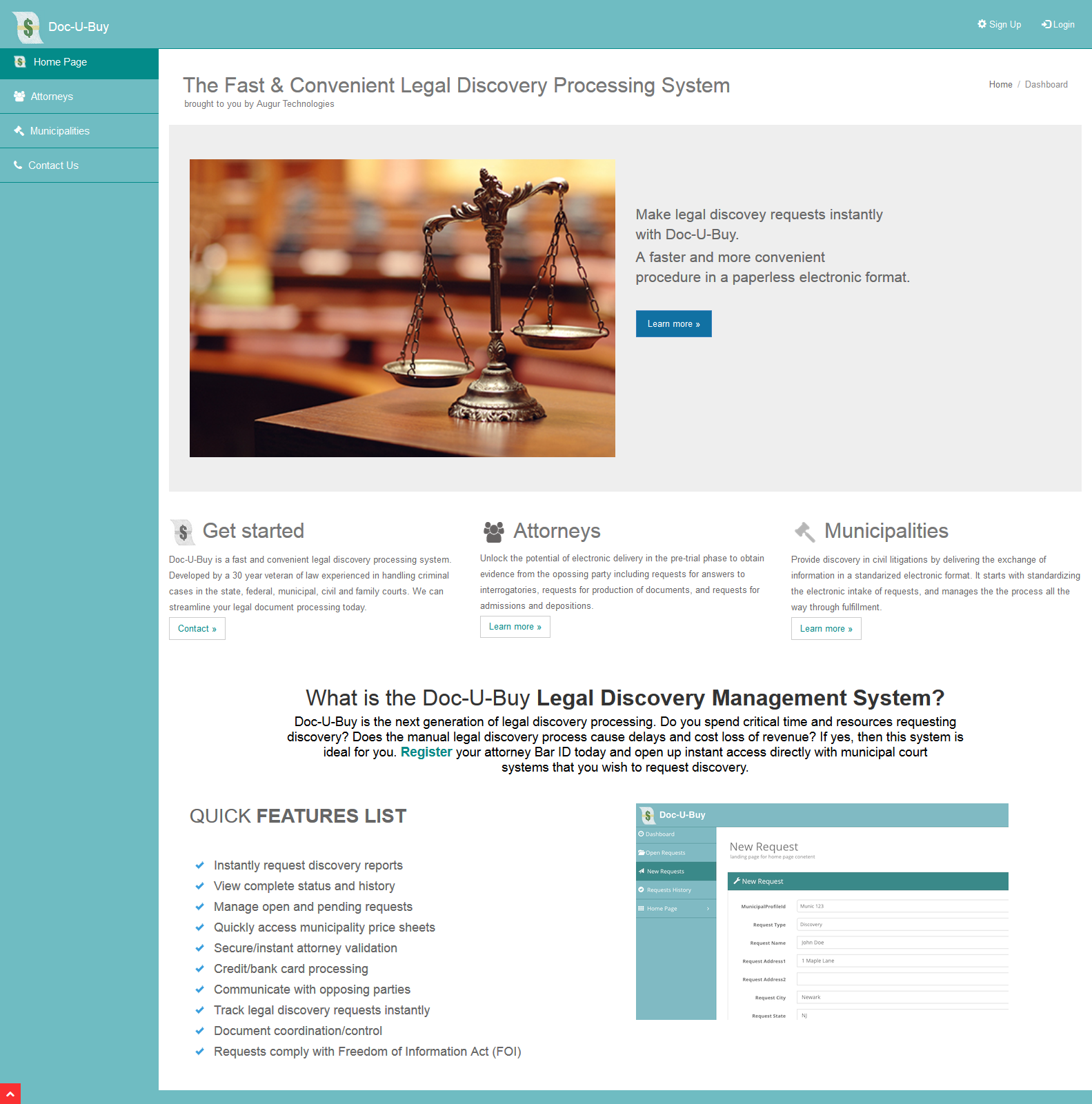Open the Municipalities sidebar menu item
1092x1104 pixels.
[60, 131]
